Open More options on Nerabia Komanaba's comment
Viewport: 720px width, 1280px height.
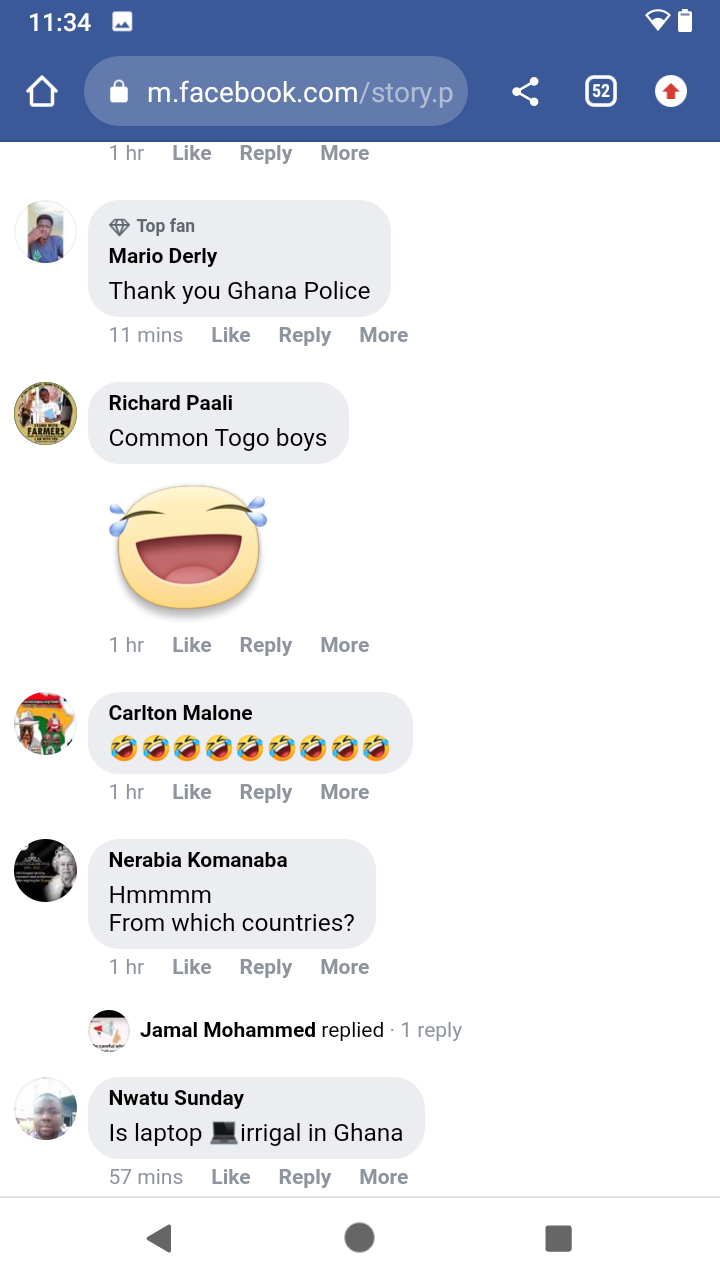(x=344, y=967)
